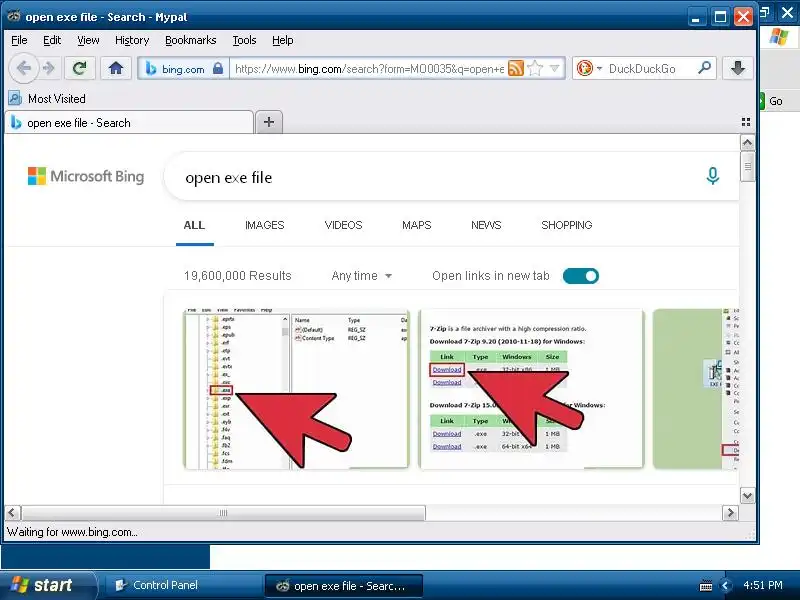Click the Go button in background window
The image size is (800, 600).
[x=775, y=101]
